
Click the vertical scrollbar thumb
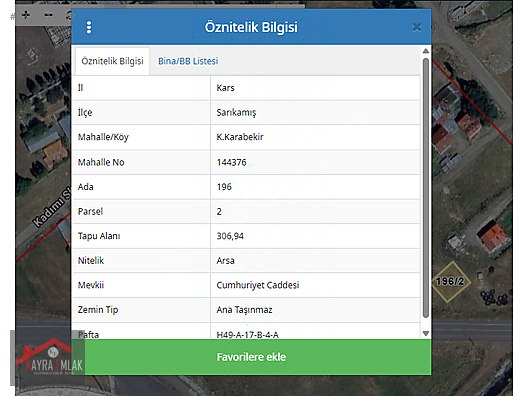coord(426,188)
